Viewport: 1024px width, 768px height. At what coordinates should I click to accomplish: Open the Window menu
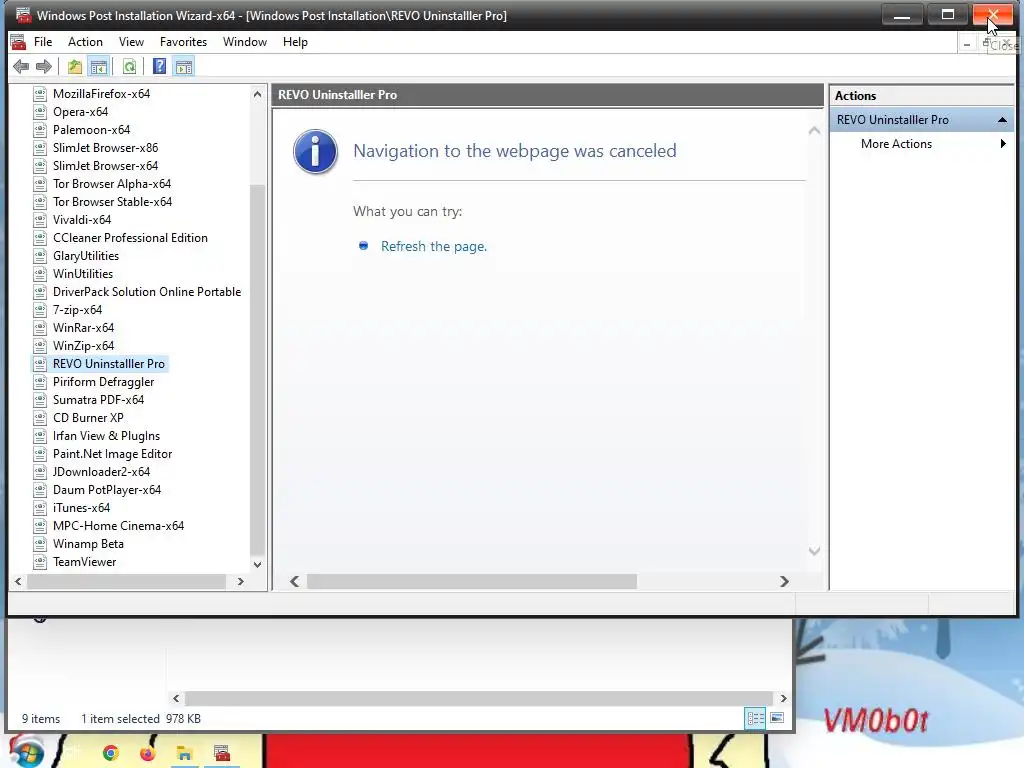(x=245, y=42)
